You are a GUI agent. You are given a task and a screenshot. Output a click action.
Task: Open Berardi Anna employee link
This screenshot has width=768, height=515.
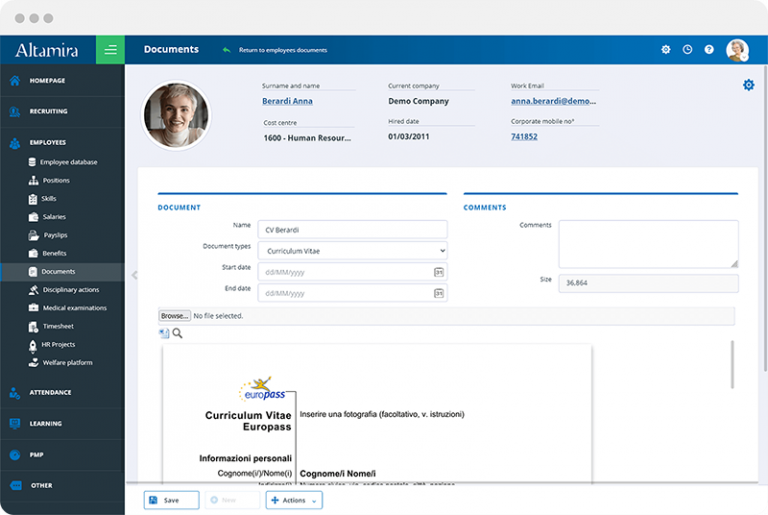pyautogui.click(x=287, y=101)
